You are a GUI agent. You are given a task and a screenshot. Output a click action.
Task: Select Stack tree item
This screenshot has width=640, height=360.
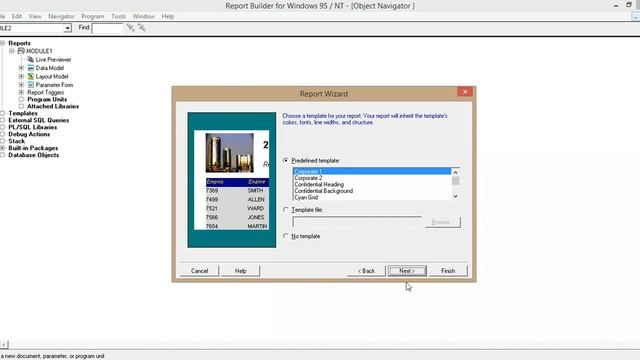[x=16, y=141]
